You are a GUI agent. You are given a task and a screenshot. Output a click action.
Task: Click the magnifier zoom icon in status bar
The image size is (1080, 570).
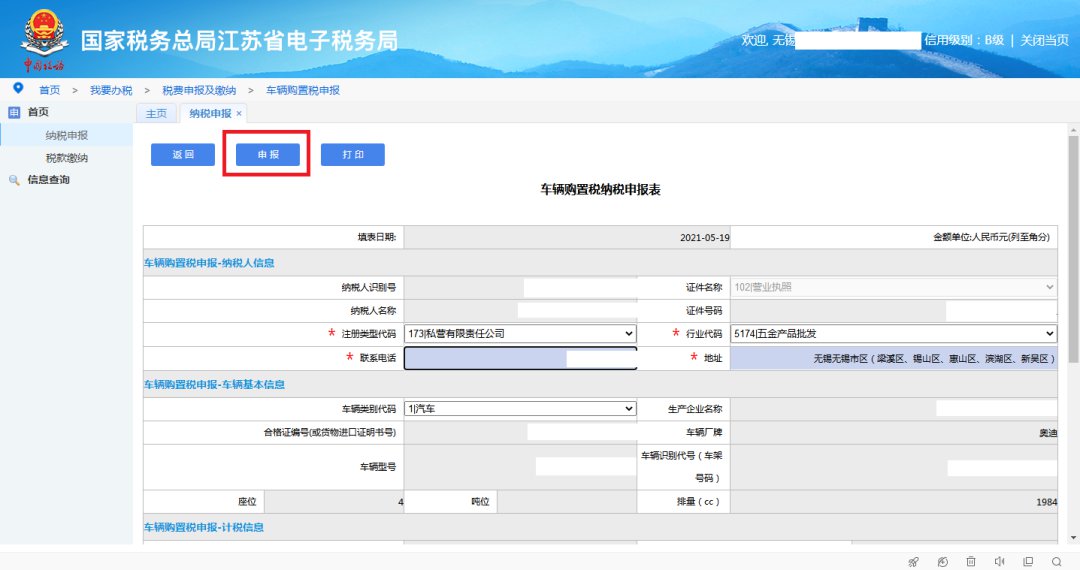click(1057, 561)
